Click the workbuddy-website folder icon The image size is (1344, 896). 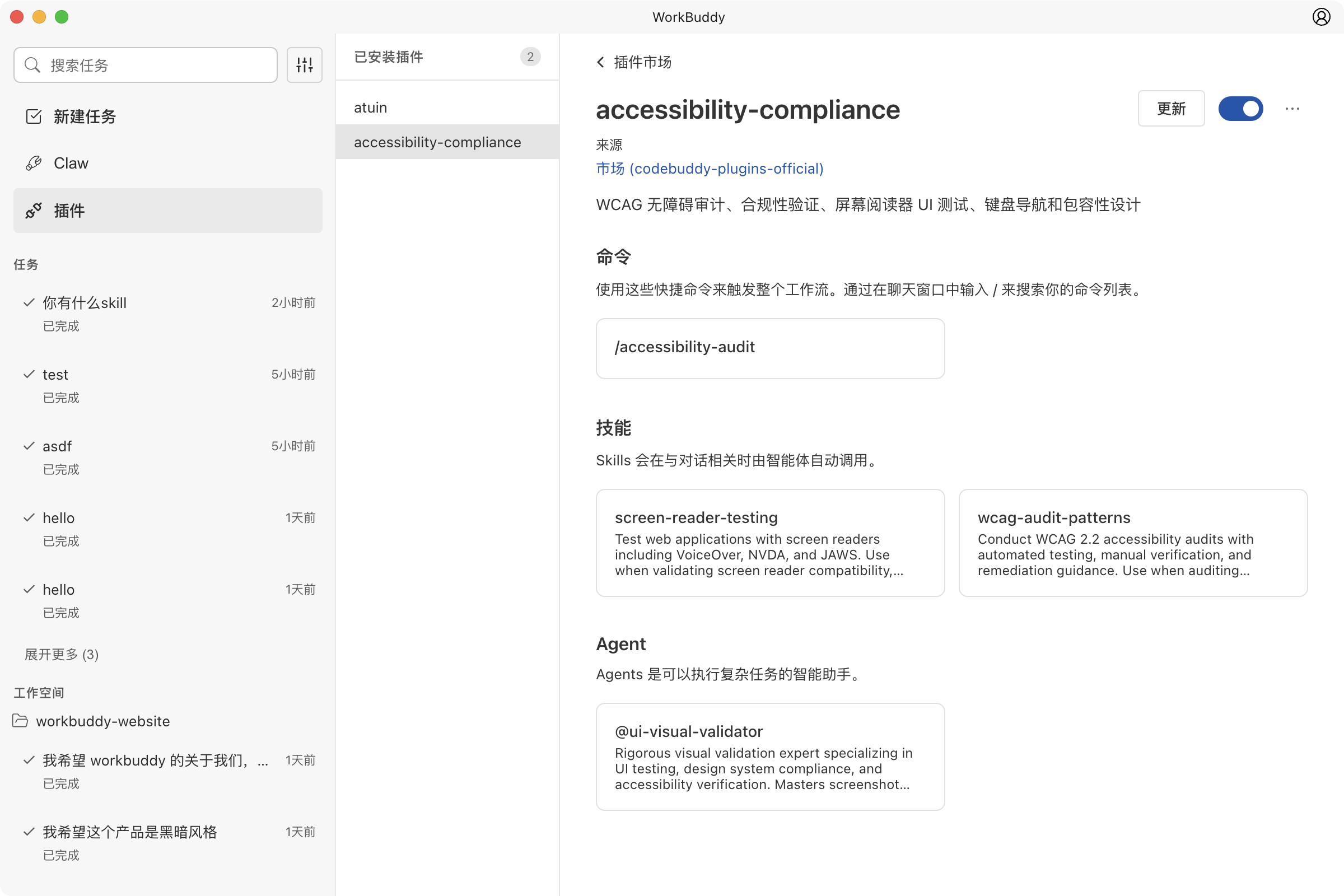point(21,721)
